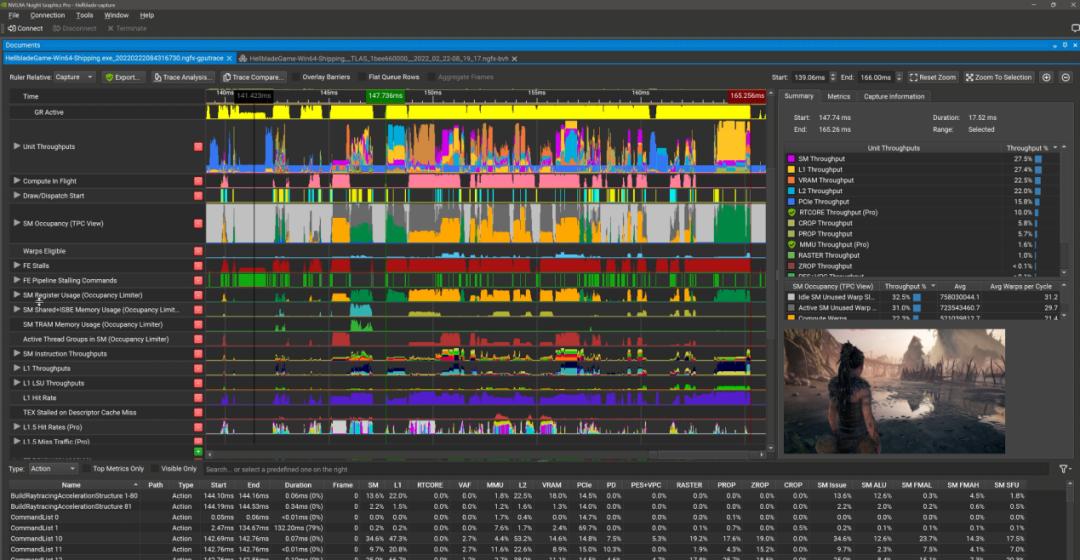Check the Visible Only option

(154, 468)
